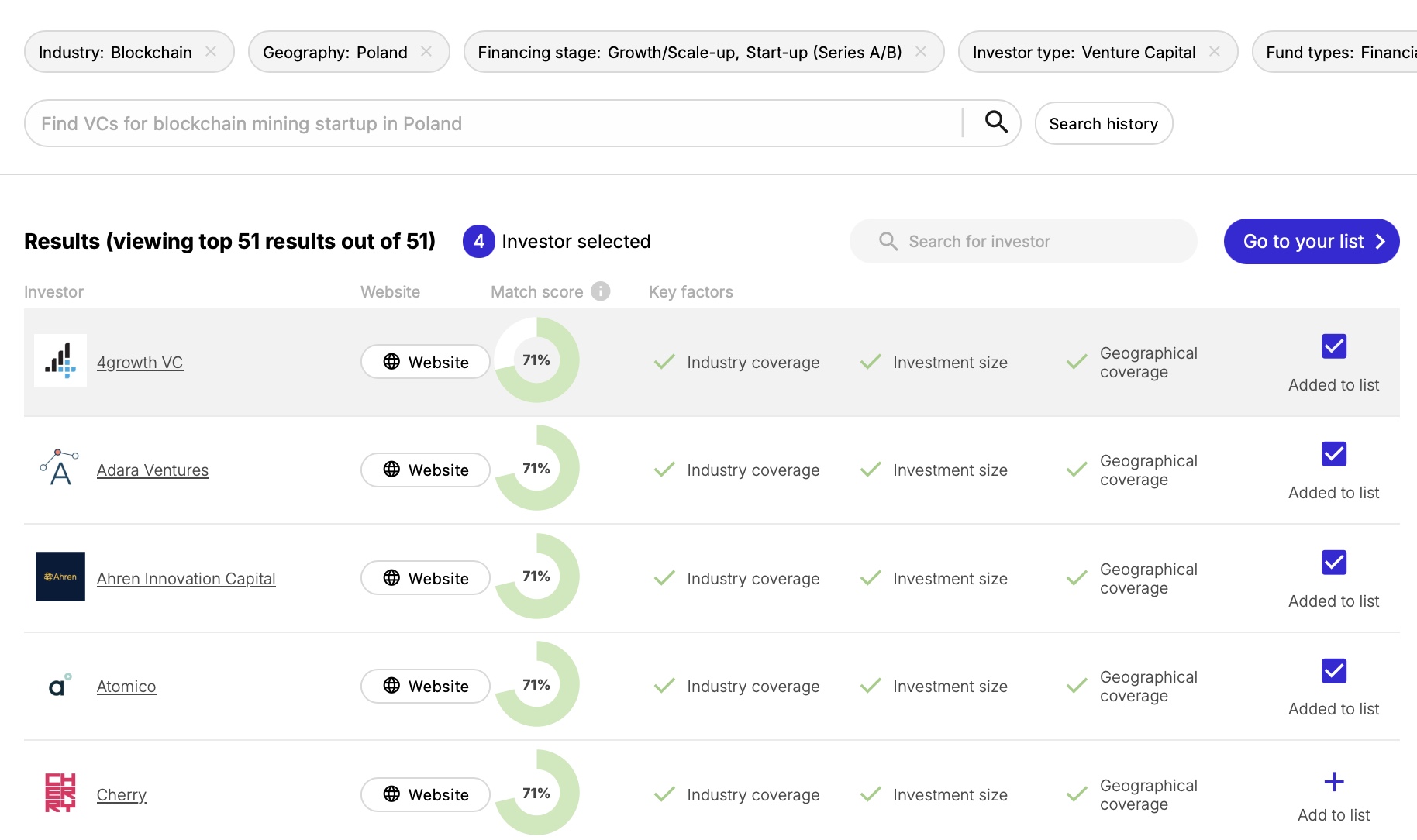Uncheck 4growth VC from list
This screenshot has width=1417, height=840.
pos(1333,346)
